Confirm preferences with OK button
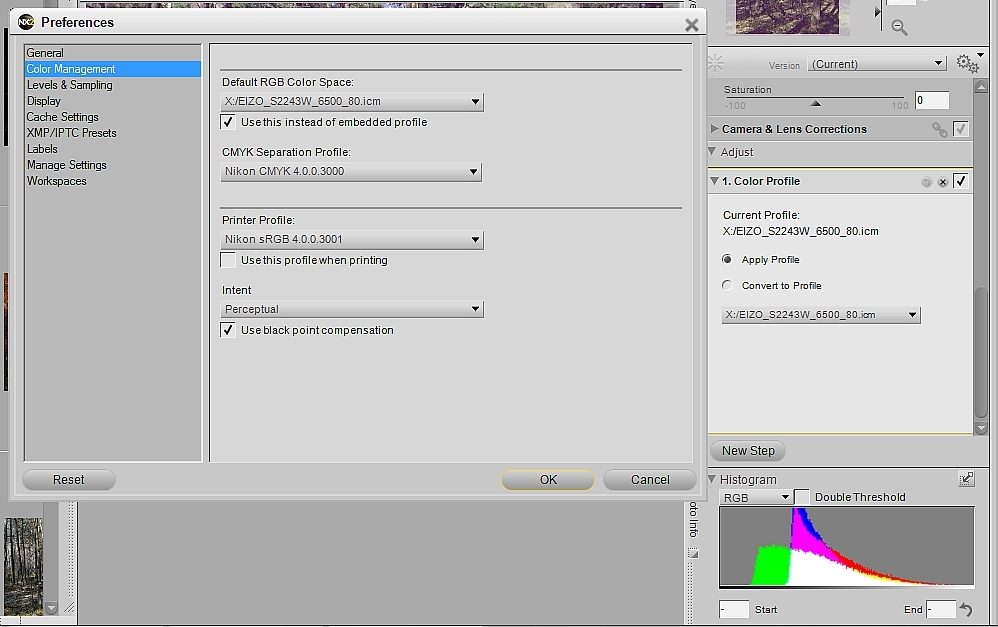 pos(548,480)
